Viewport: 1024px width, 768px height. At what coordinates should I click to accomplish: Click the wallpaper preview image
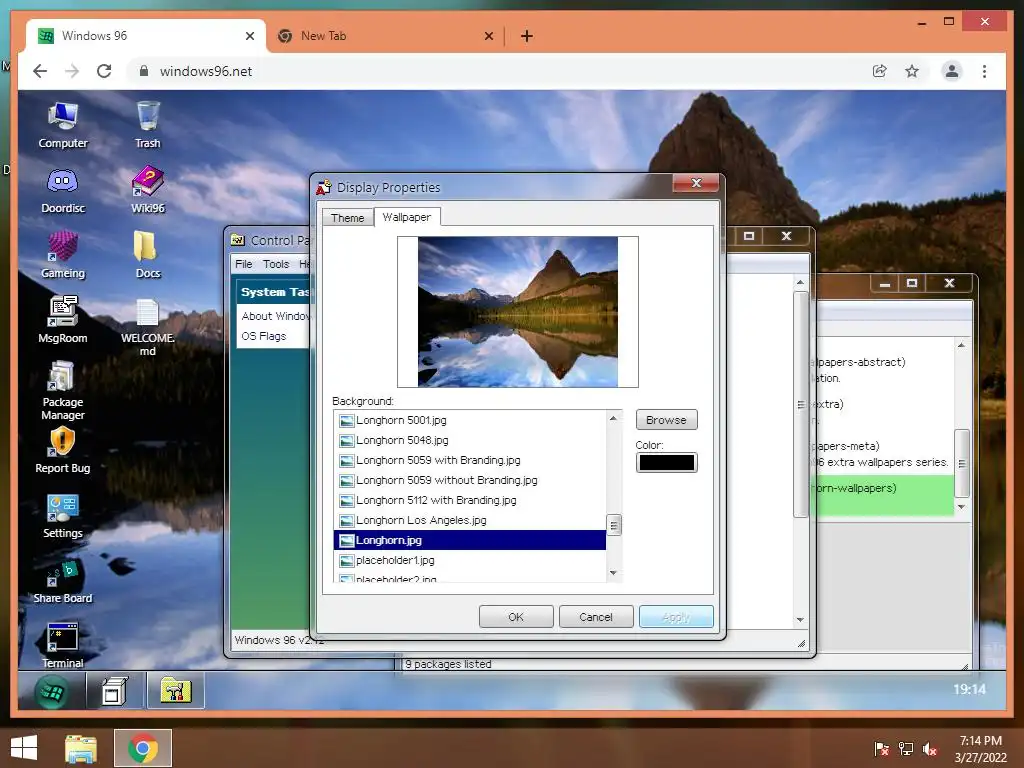(x=518, y=312)
